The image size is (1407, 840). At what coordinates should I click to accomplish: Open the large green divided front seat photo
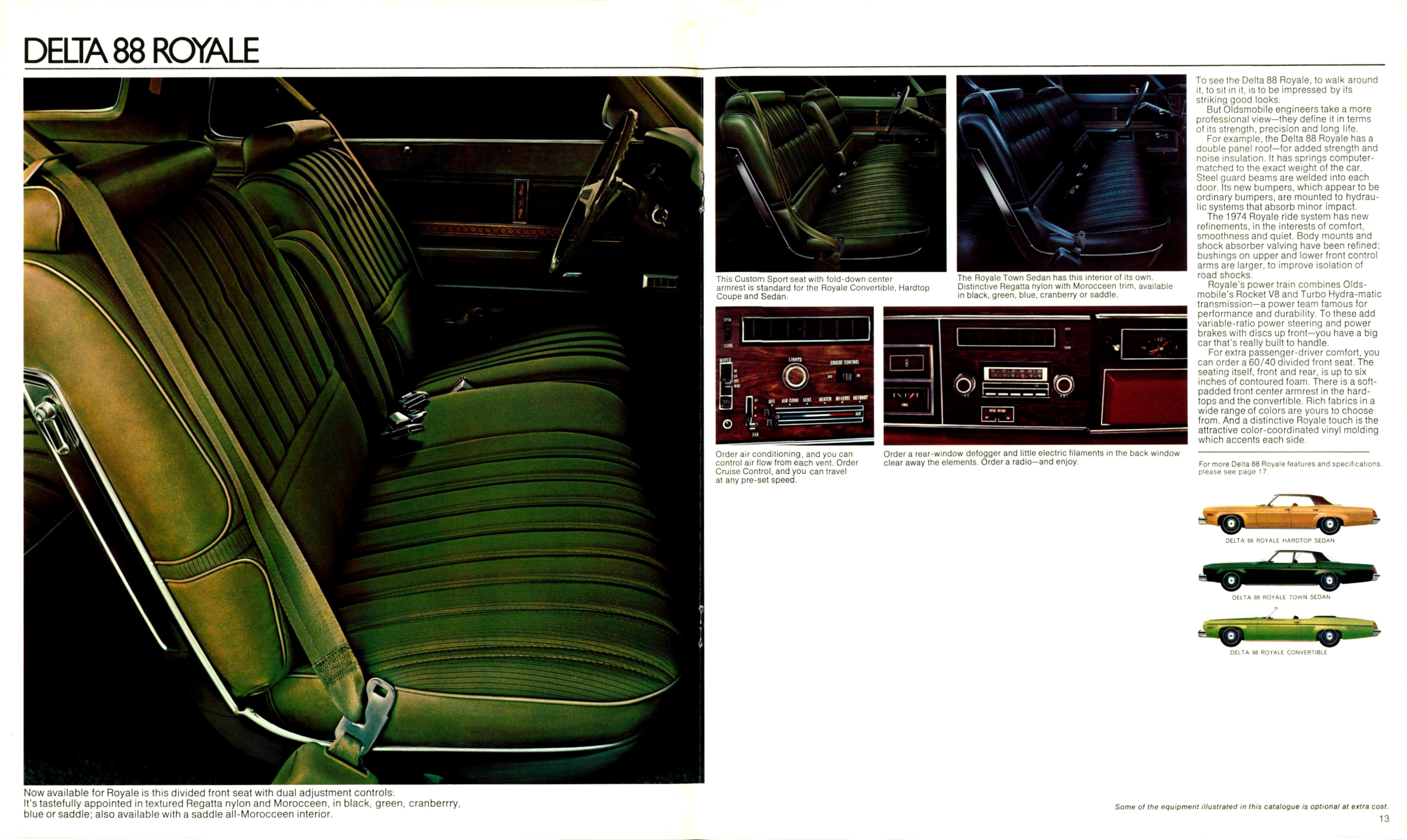click(364, 430)
